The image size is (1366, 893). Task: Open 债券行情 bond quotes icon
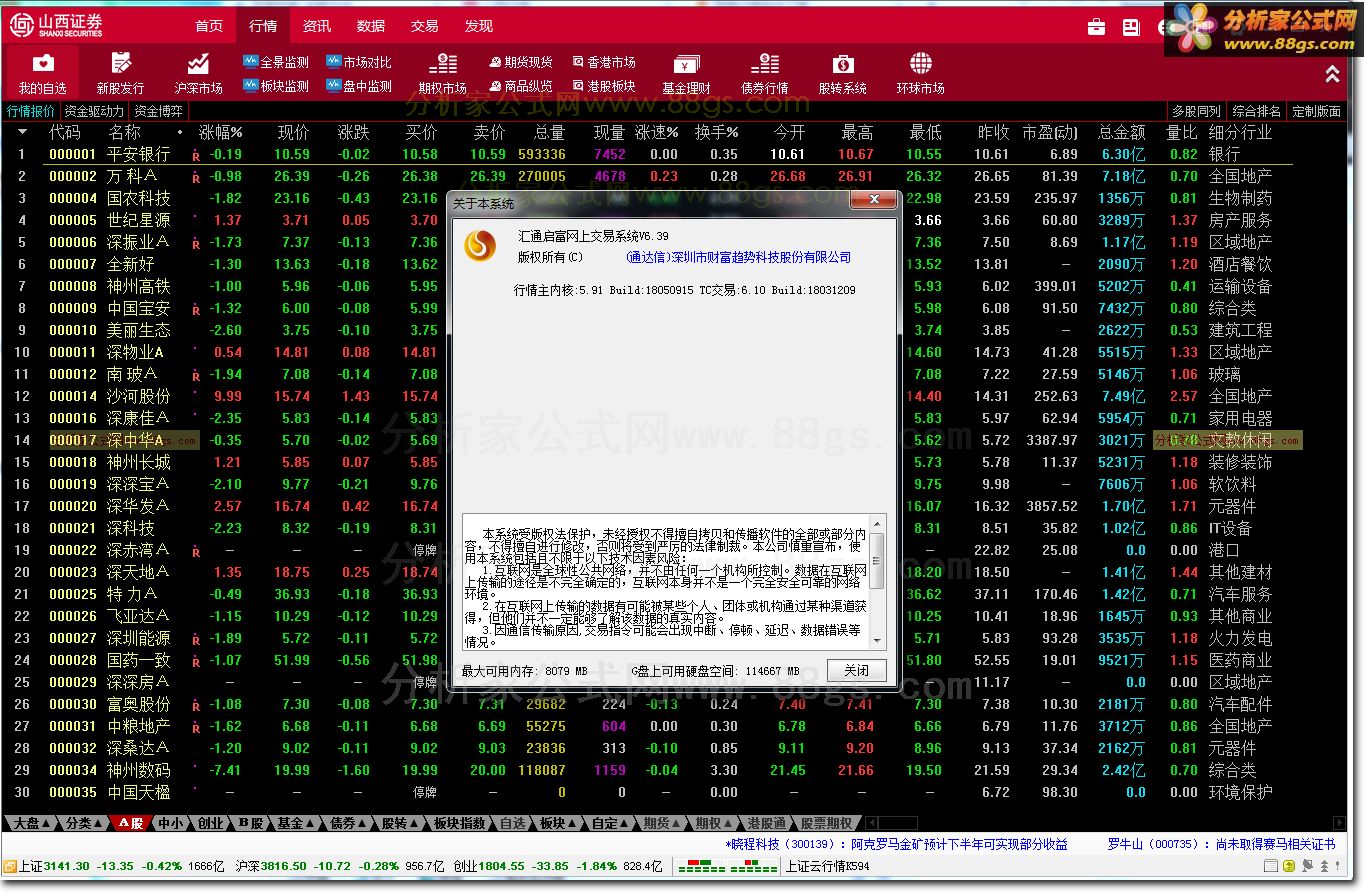click(x=764, y=74)
